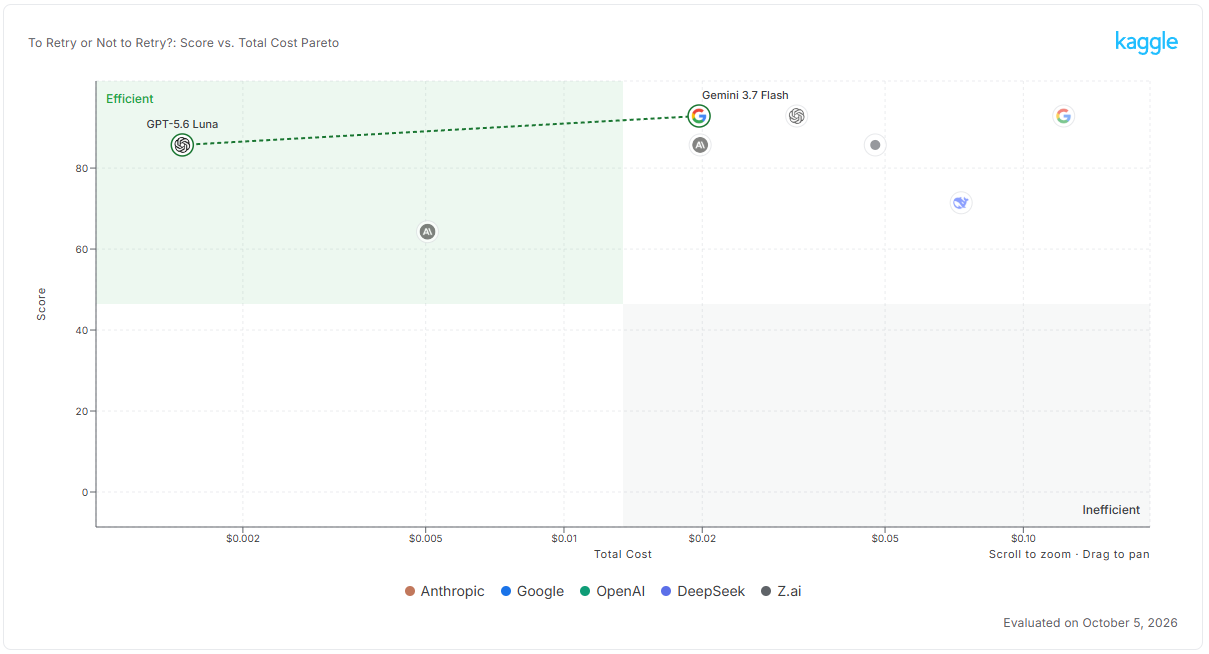1209x654 pixels.
Task: Click the $0.01 x-axis tick label
Action: 565,538
